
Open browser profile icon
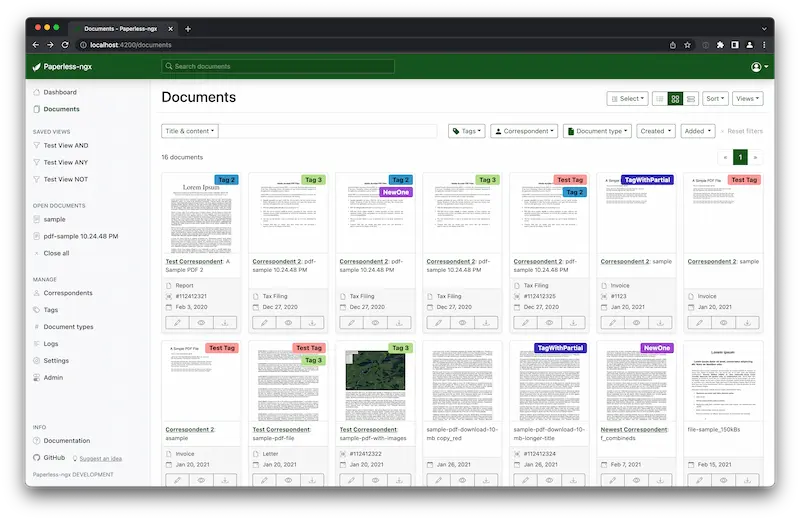point(749,45)
